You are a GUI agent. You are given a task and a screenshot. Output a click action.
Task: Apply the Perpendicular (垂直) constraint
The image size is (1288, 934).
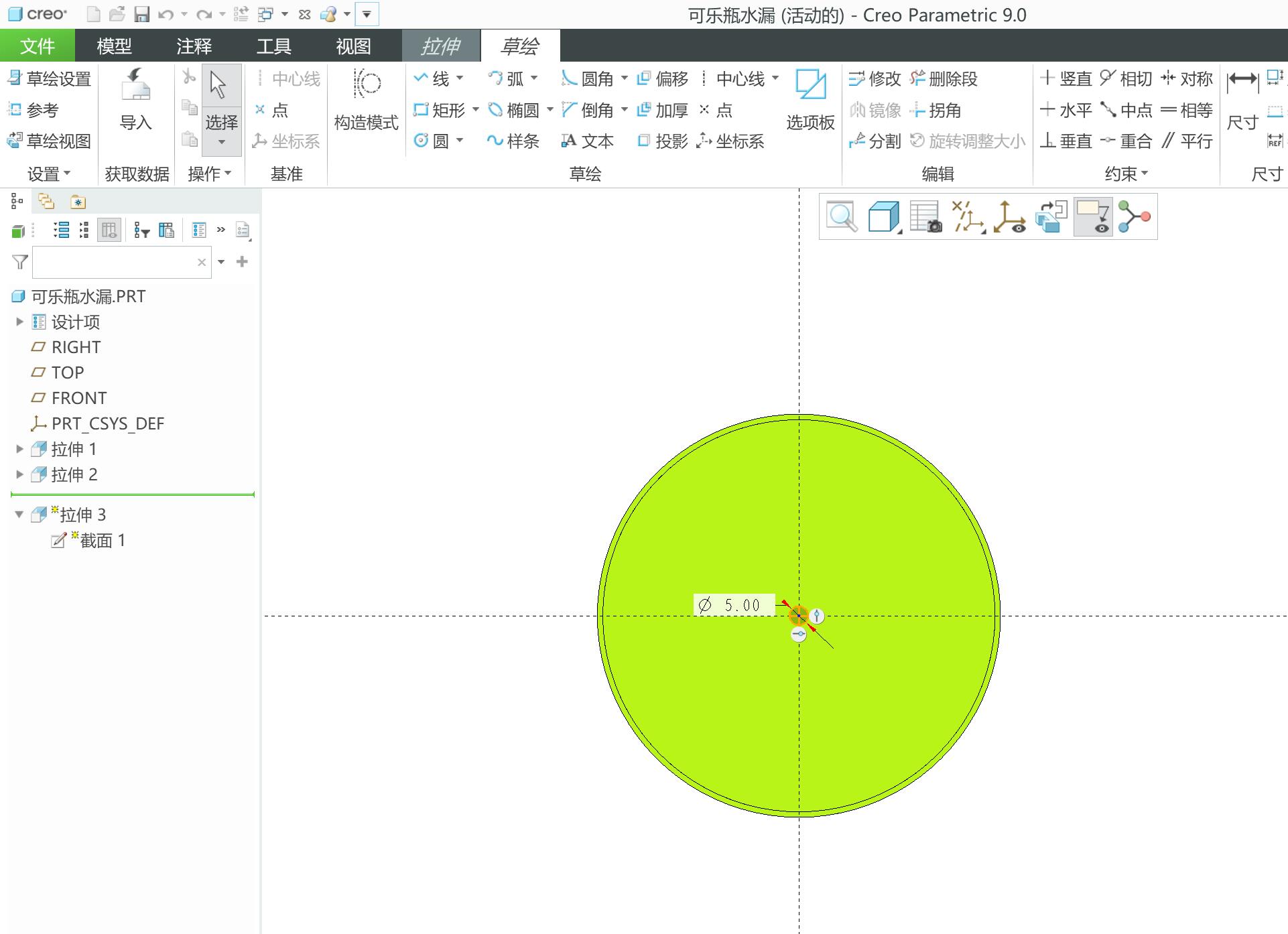click(1066, 141)
